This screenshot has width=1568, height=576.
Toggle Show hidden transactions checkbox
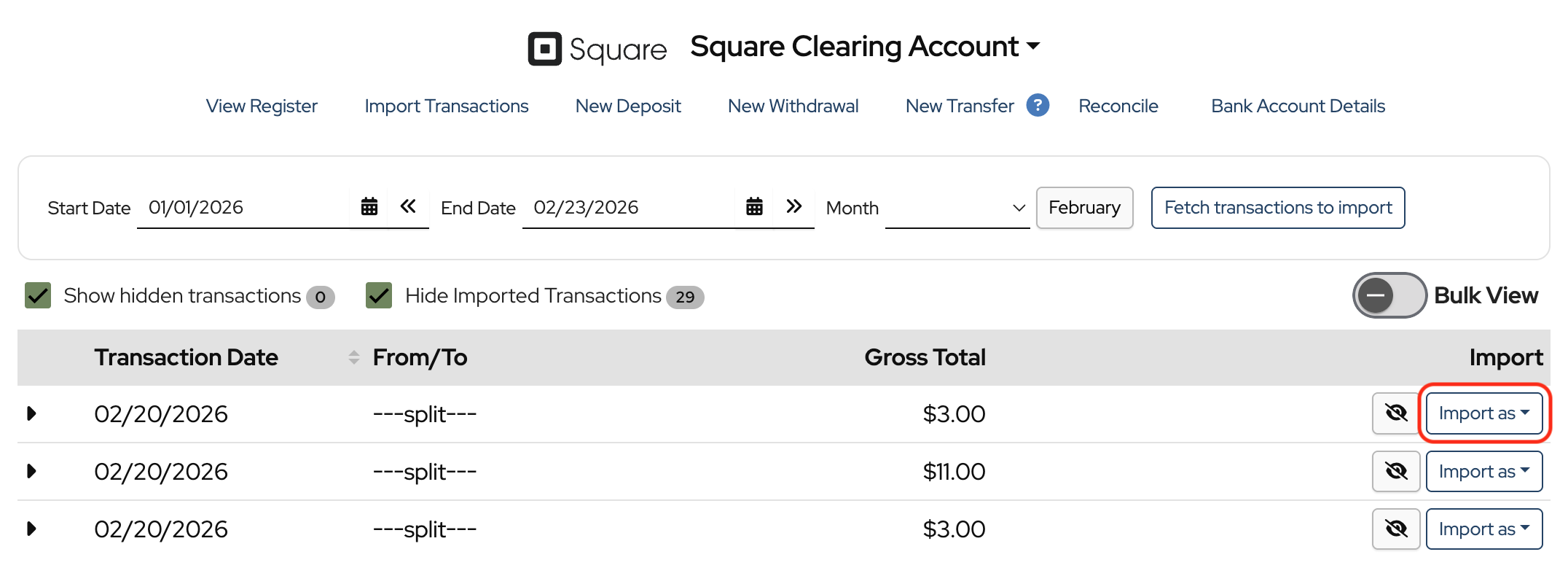(38, 296)
